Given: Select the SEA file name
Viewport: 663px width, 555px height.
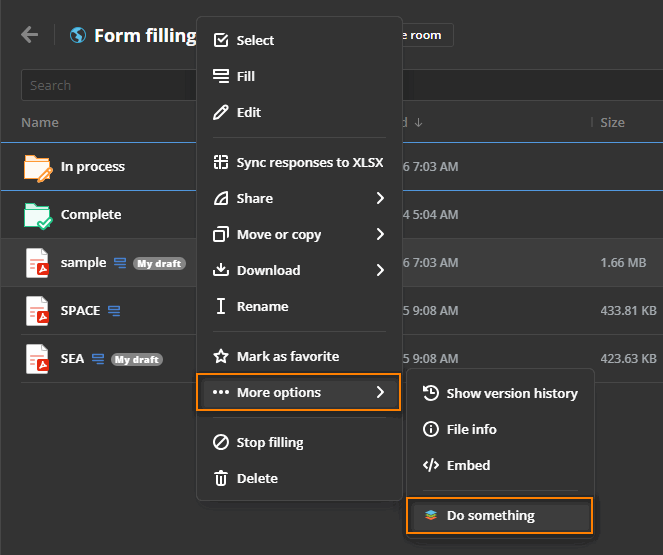Looking at the screenshot, I should pyautogui.click(x=72, y=359).
